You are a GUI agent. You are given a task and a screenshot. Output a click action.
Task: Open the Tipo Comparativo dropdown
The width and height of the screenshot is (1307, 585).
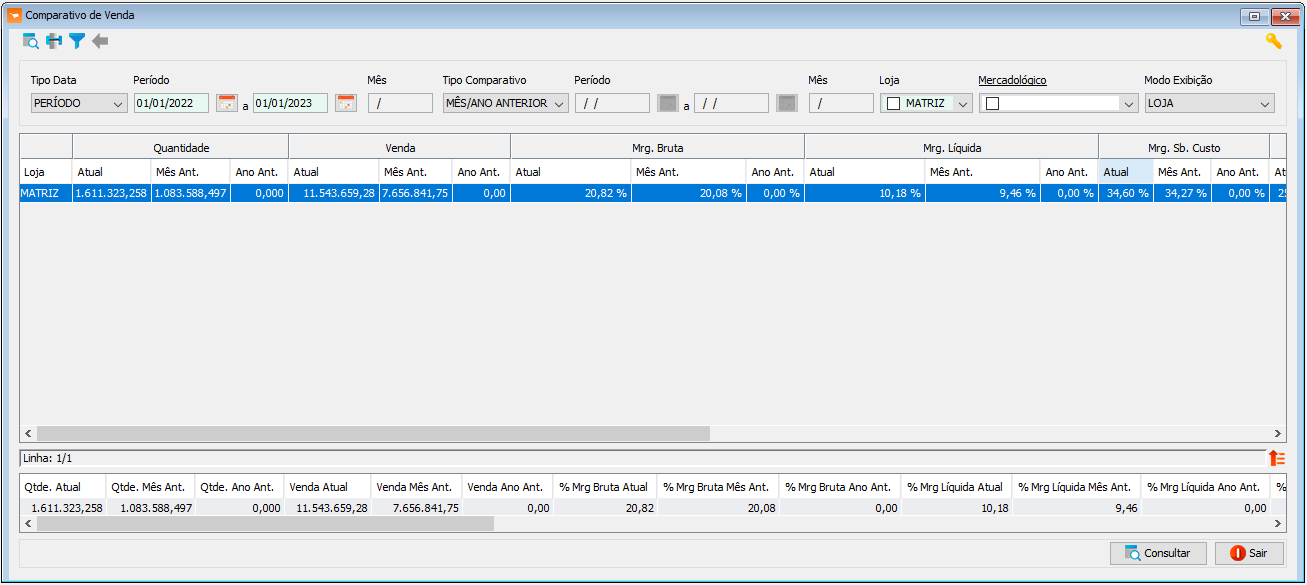click(x=505, y=103)
